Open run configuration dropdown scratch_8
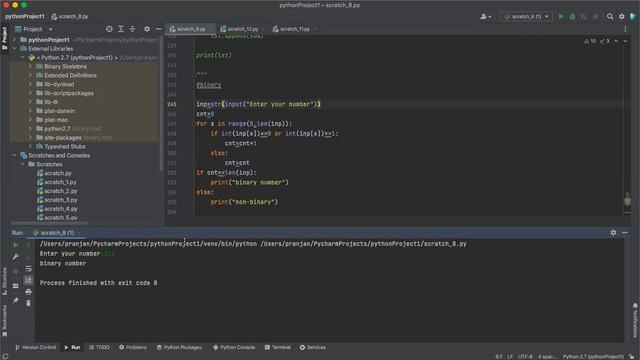This screenshot has height=360, width=640. 527,16
